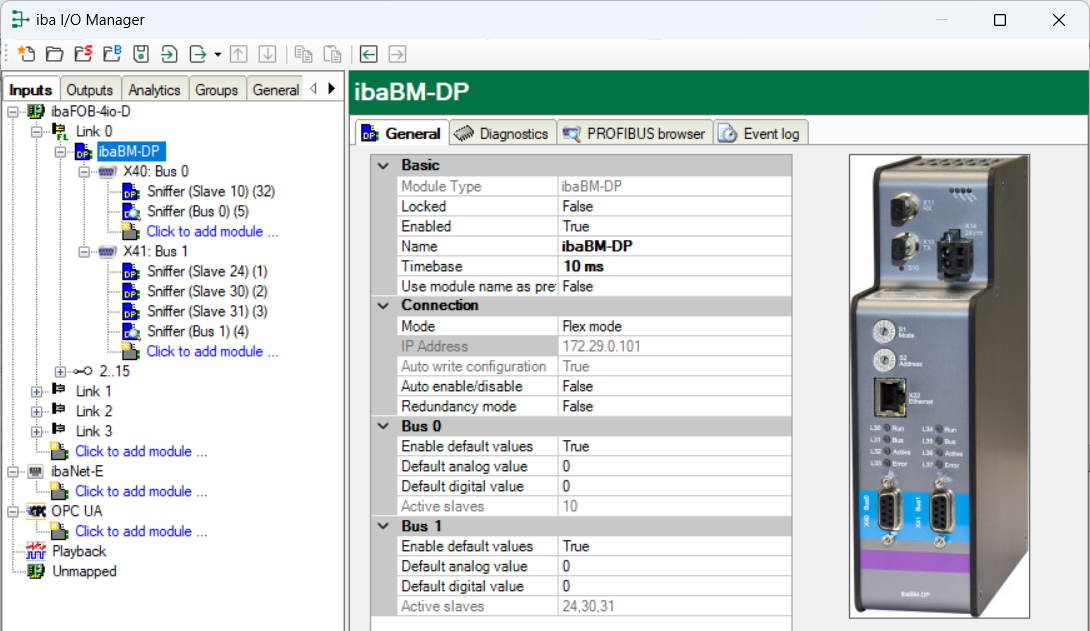Expand the Link 1 tree node
The image size is (1090, 631).
[37, 391]
